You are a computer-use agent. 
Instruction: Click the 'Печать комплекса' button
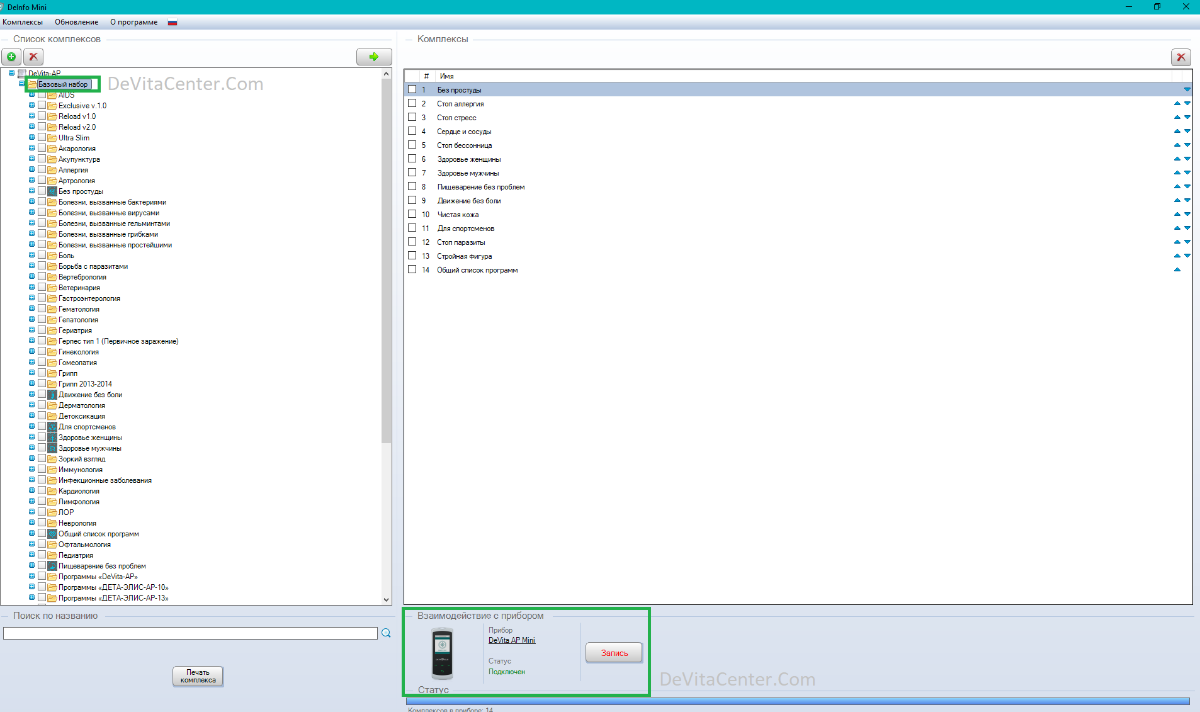coord(197,676)
